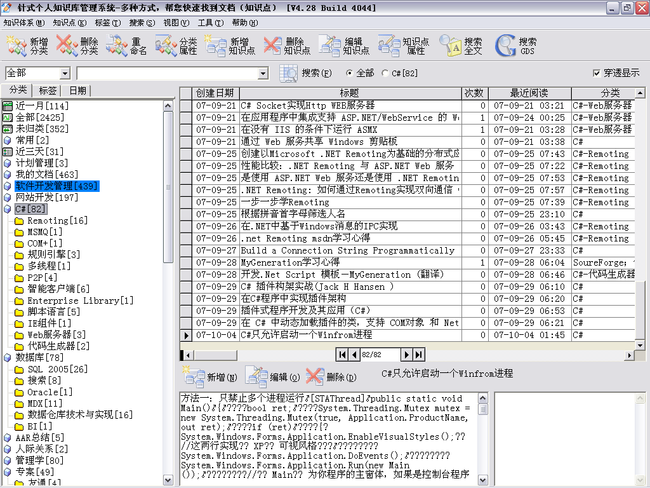This screenshot has height=488, width=650.
Task: Click the table vertical scrollbar down arrow
Action: coord(640,345)
